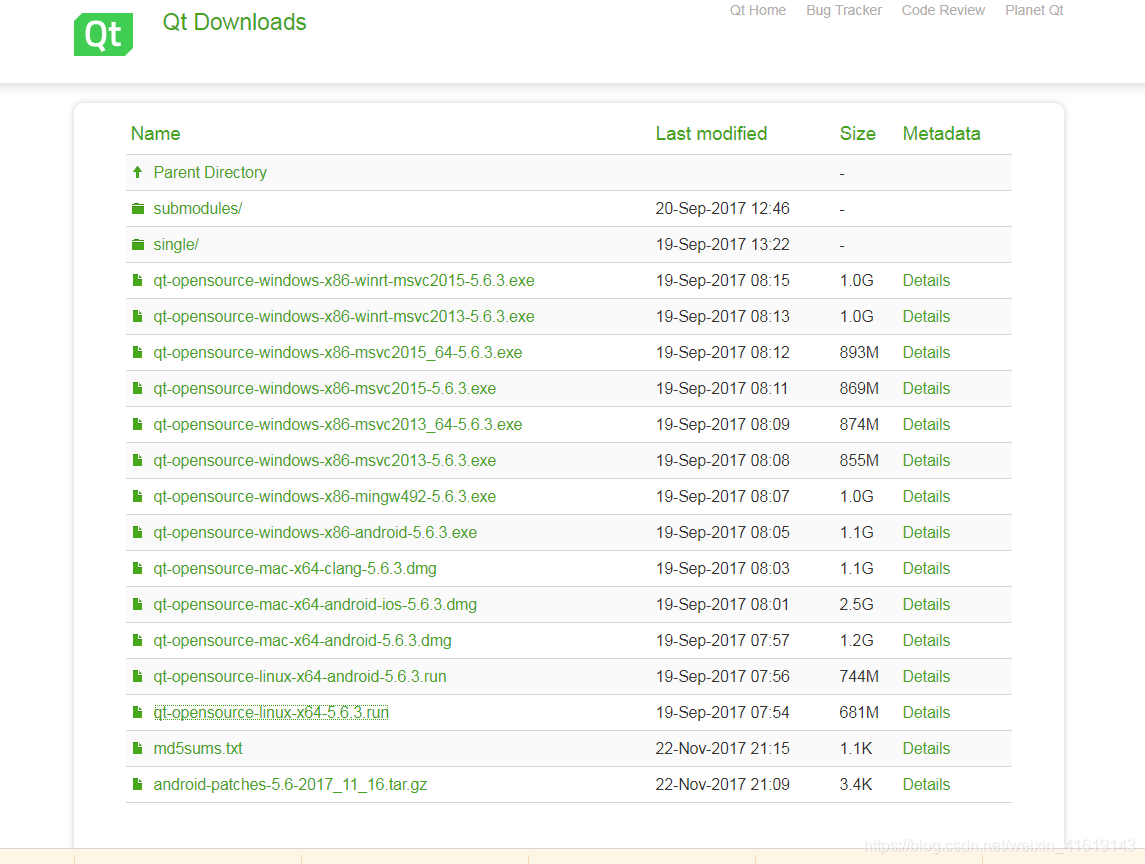The width and height of the screenshot is (1145, 864).
Task: Click file icon for linux-x64-5.6.3.run
Action: coord(137,712)
